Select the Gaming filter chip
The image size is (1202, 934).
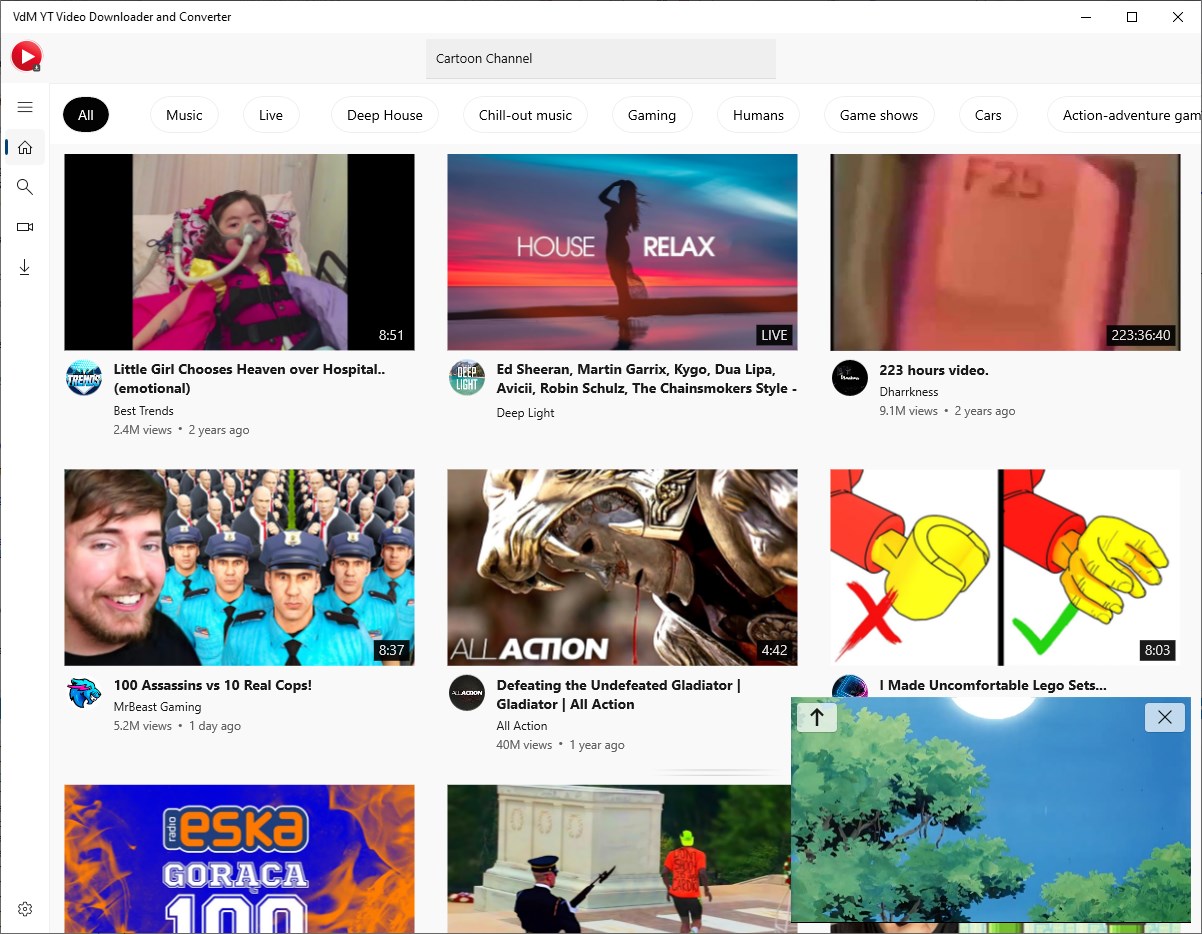point(652,115)
